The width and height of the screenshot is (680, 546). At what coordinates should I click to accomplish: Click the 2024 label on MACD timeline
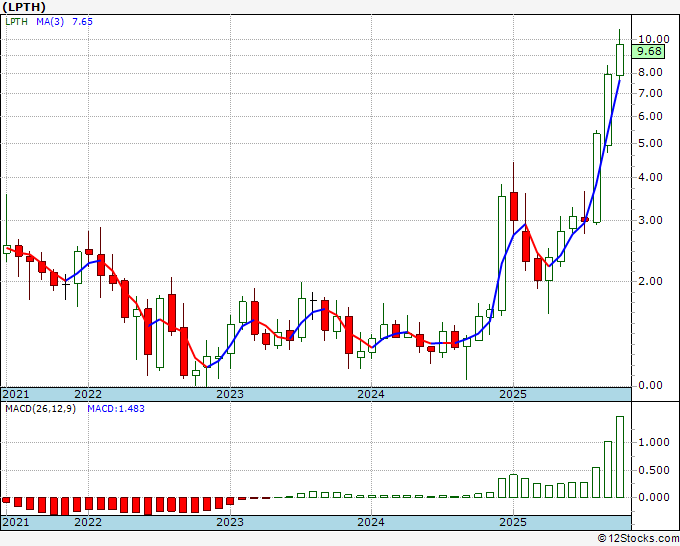pos(371,522)
